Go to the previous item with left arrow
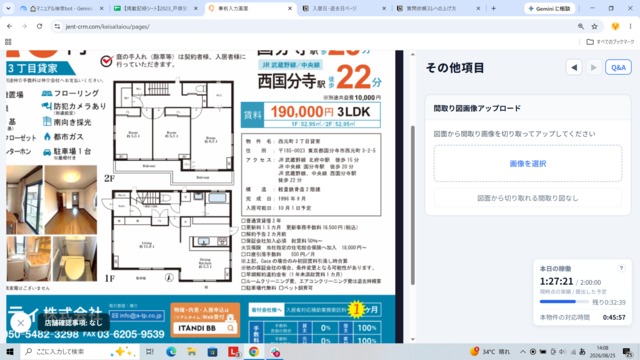 (x=574, y=67)
